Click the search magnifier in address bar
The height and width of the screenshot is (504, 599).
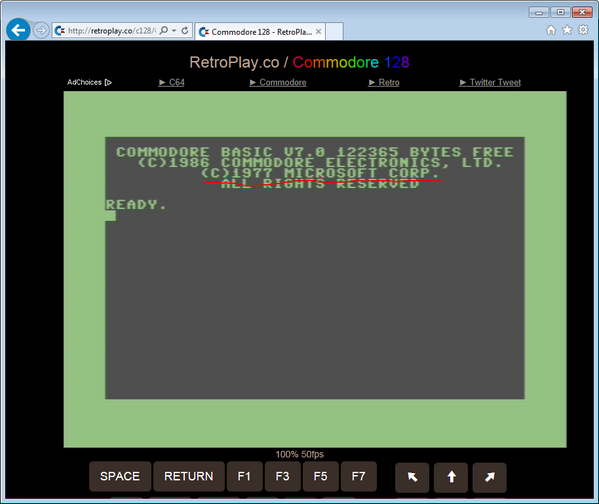164,30
